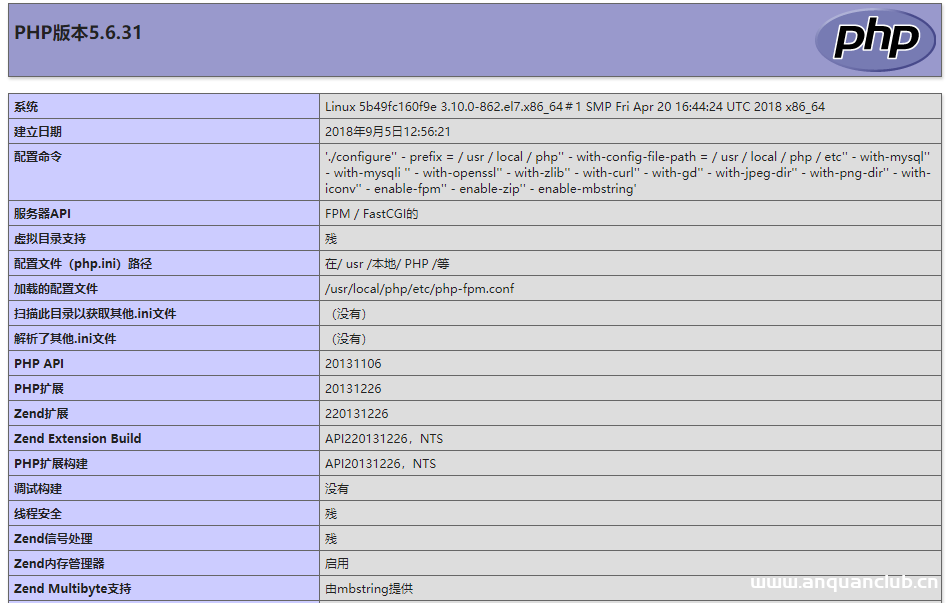Select the 线程安全 row label
The image size is (949, 603).
tap(38, 514)
